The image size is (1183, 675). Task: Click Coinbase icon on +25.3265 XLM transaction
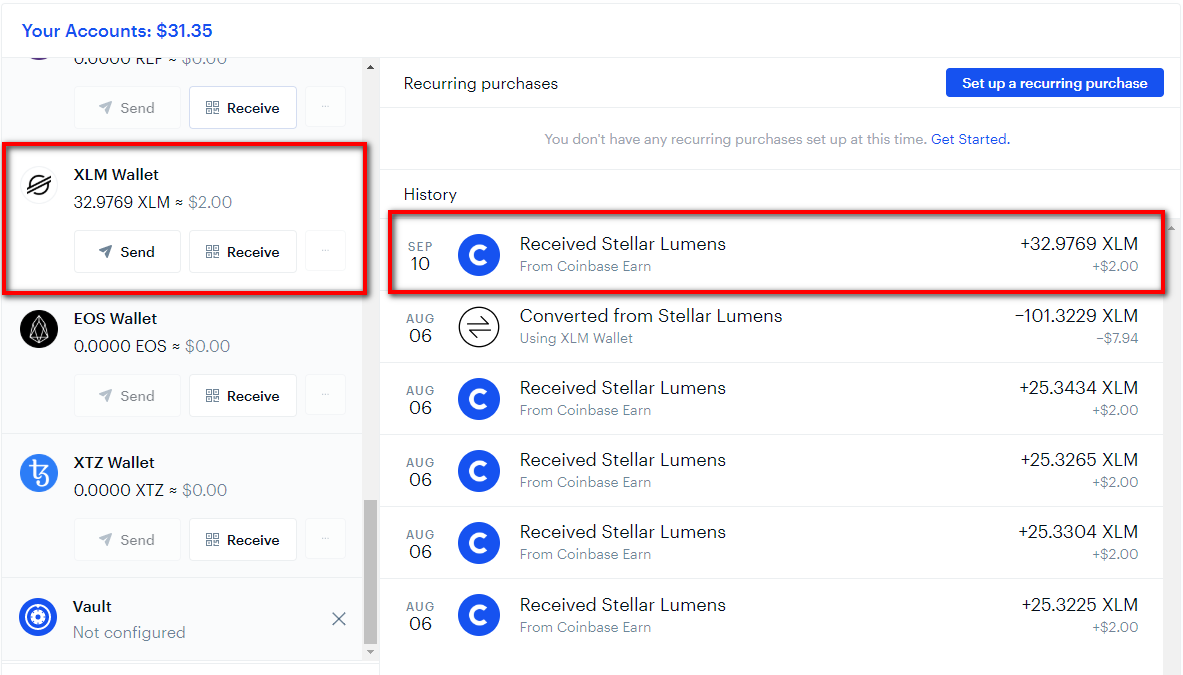pos(479,471)
